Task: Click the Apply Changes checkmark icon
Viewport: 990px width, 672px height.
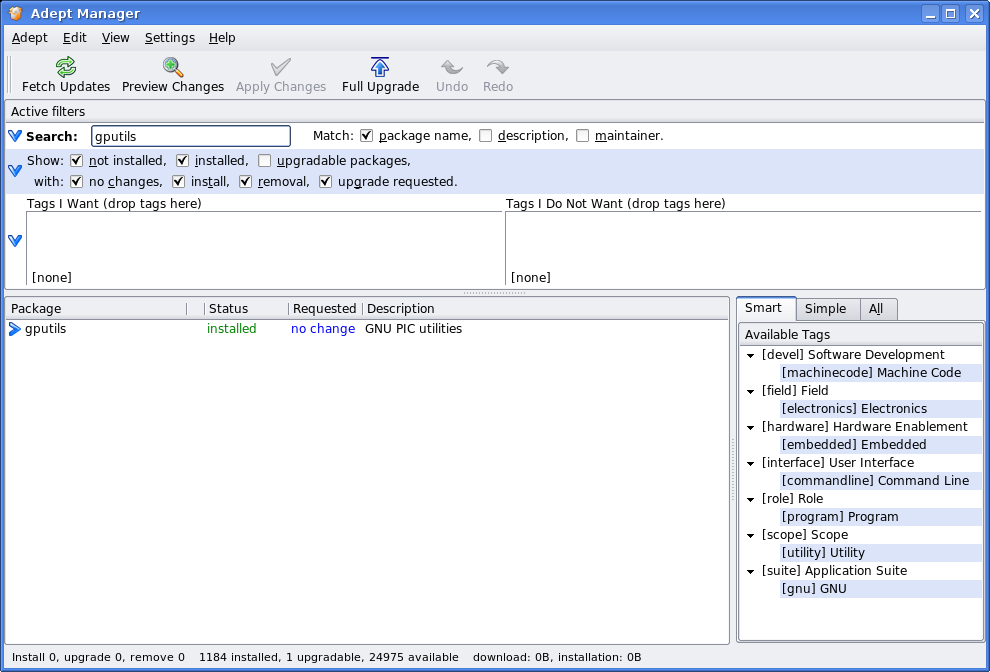Action: [281, 68]
